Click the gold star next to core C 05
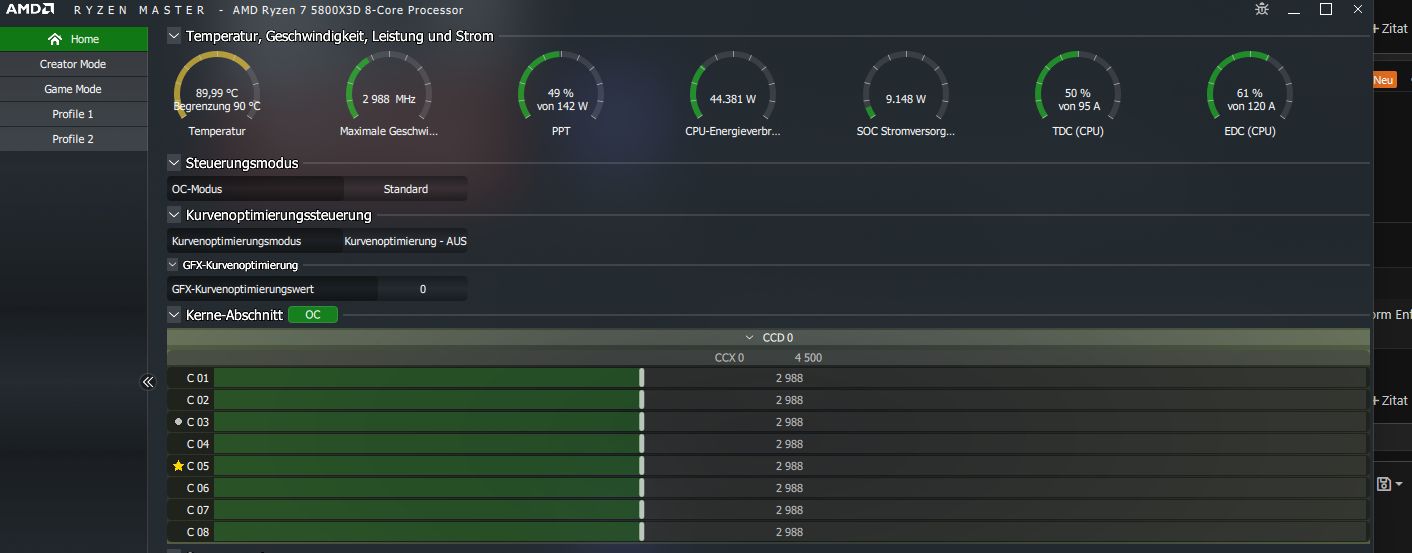The height and width of the screenshot is (553, 1412). point(178,466)
